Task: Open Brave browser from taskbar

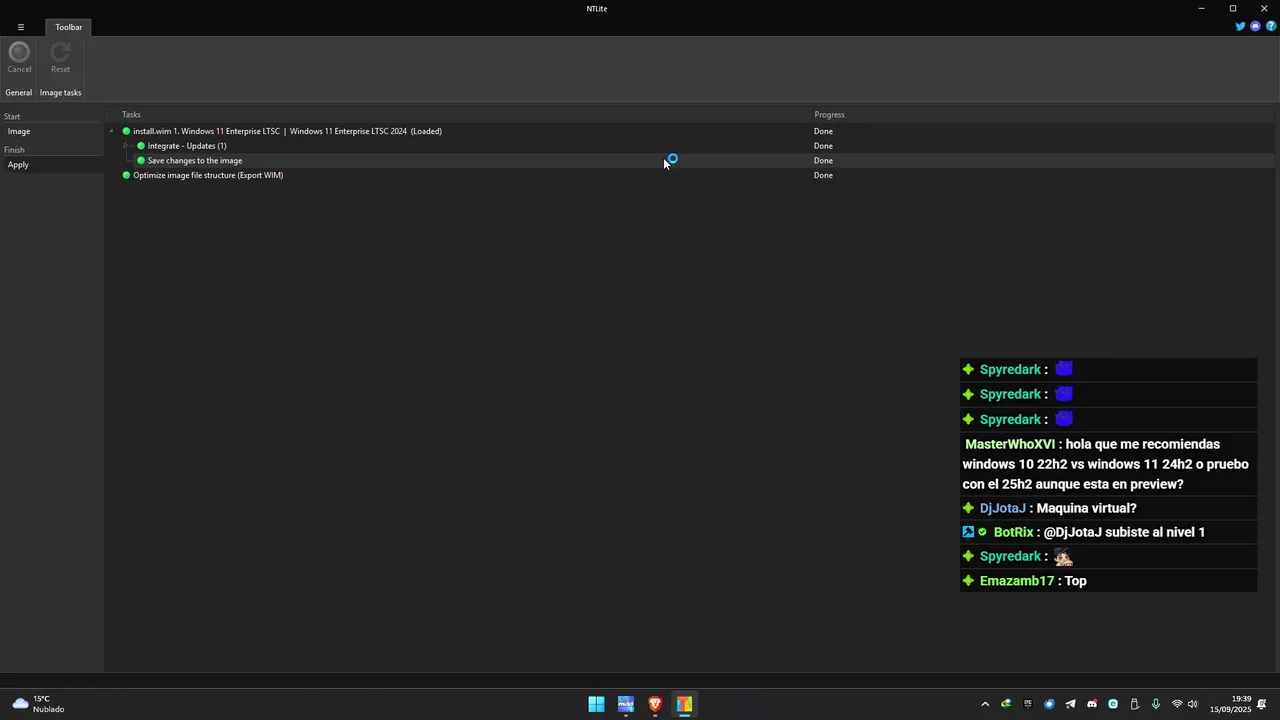Action: (x=655, y=704)
